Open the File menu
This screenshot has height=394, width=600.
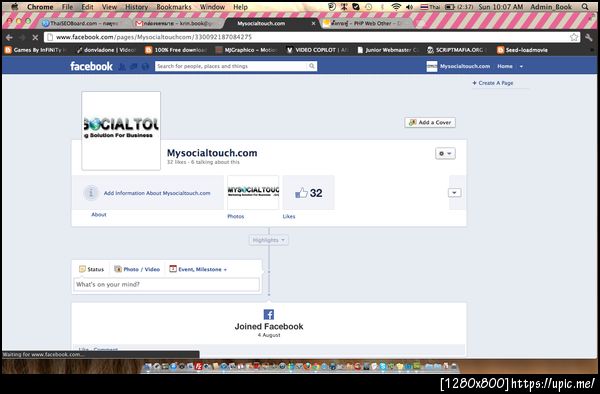click(x=67, y=7)
